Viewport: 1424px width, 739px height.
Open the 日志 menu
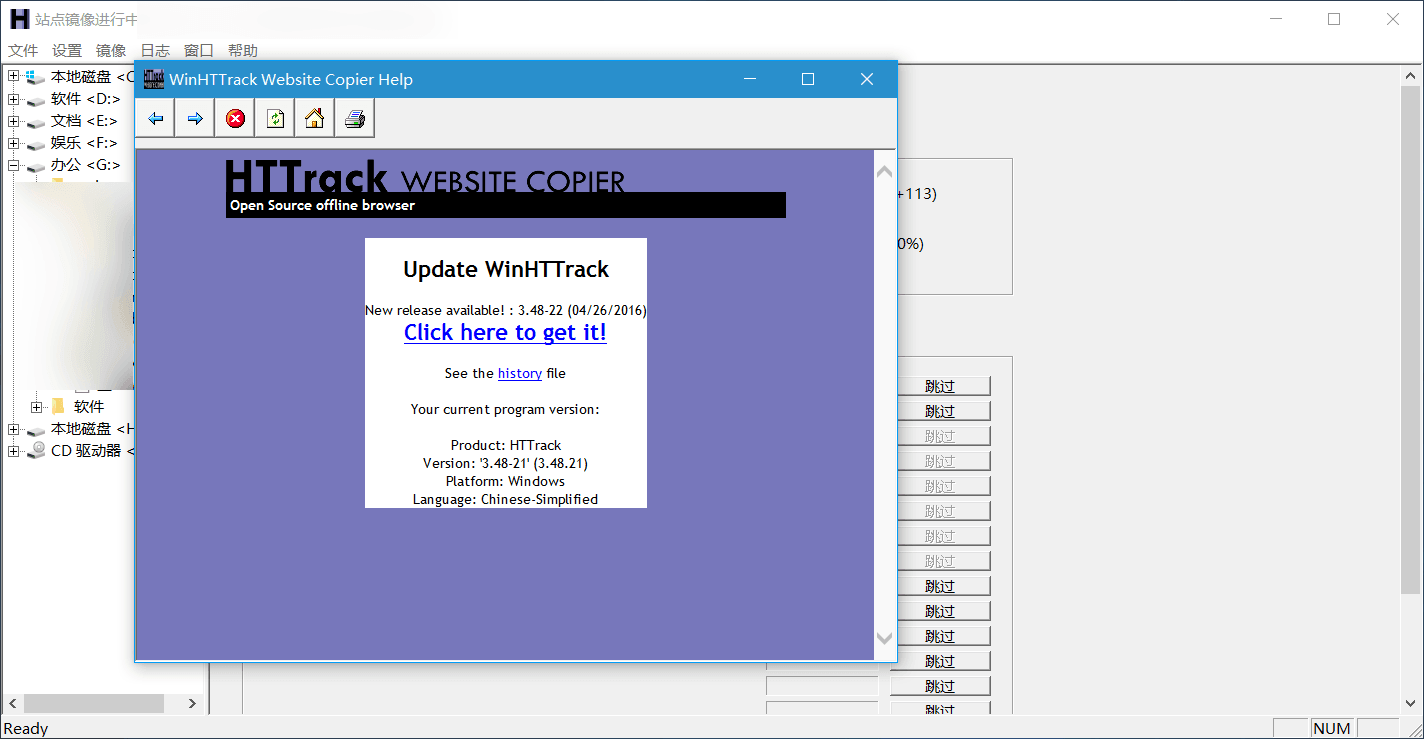(155, 51)
